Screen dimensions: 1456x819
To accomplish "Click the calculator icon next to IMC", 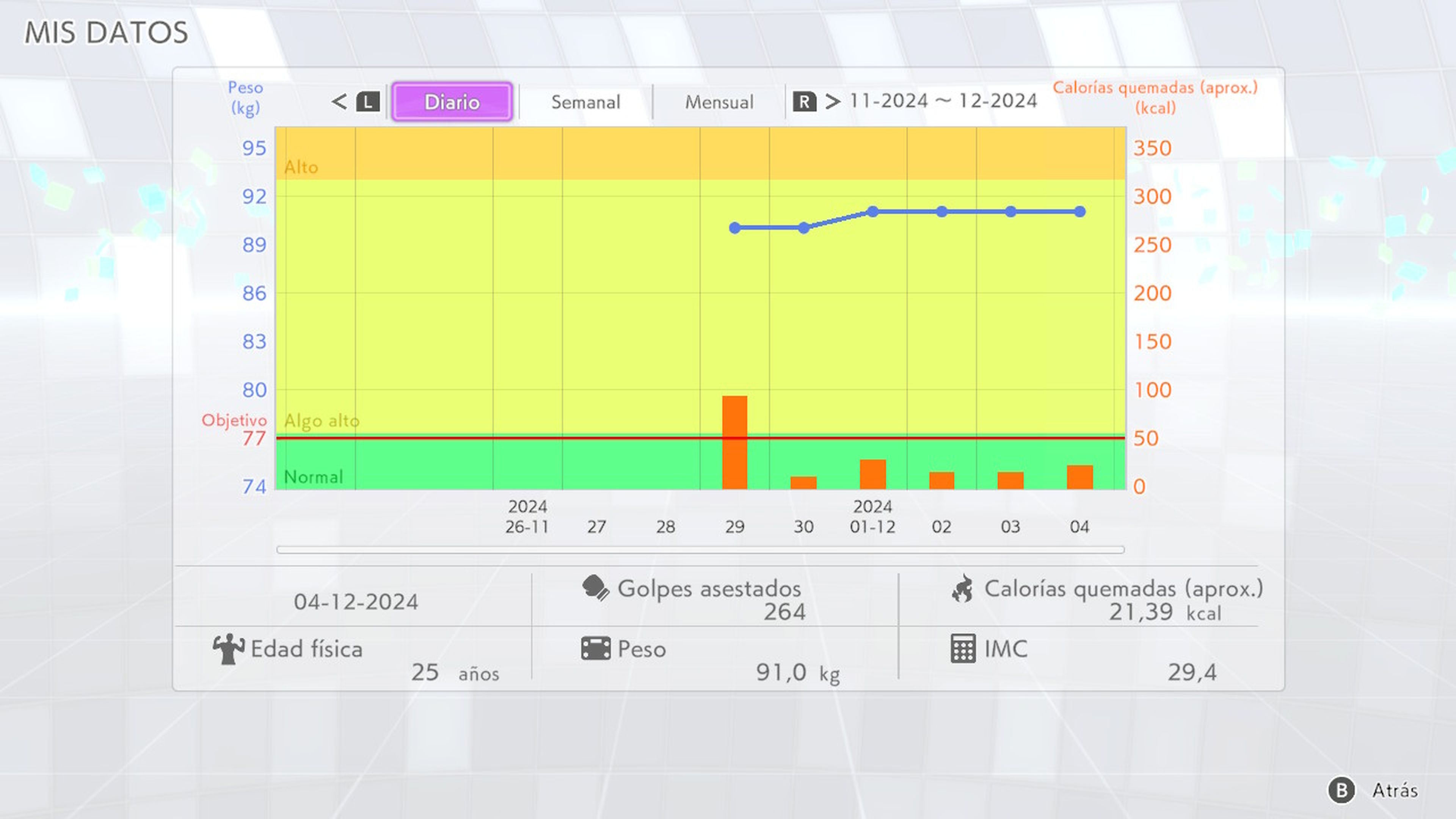I will [x=963, y=648].
